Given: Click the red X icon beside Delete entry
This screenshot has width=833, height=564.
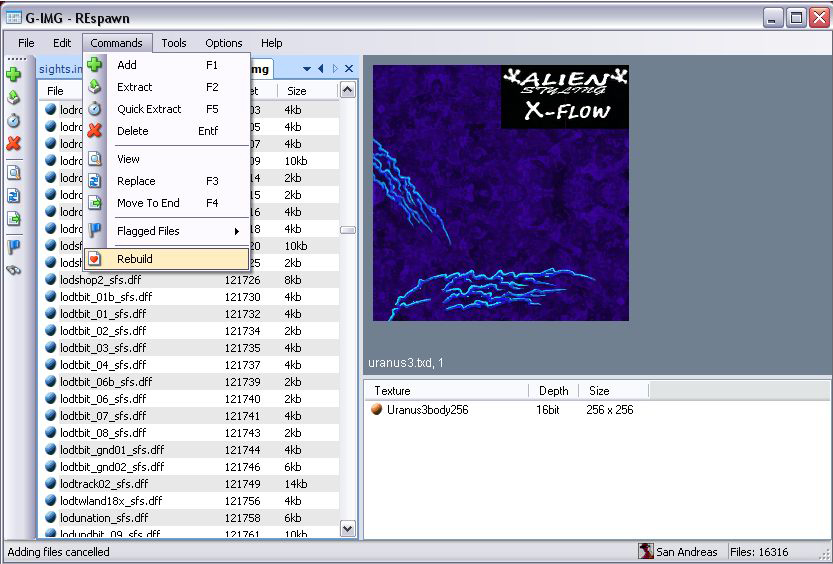Looking at the screenshot, I should tap(95, 131).
